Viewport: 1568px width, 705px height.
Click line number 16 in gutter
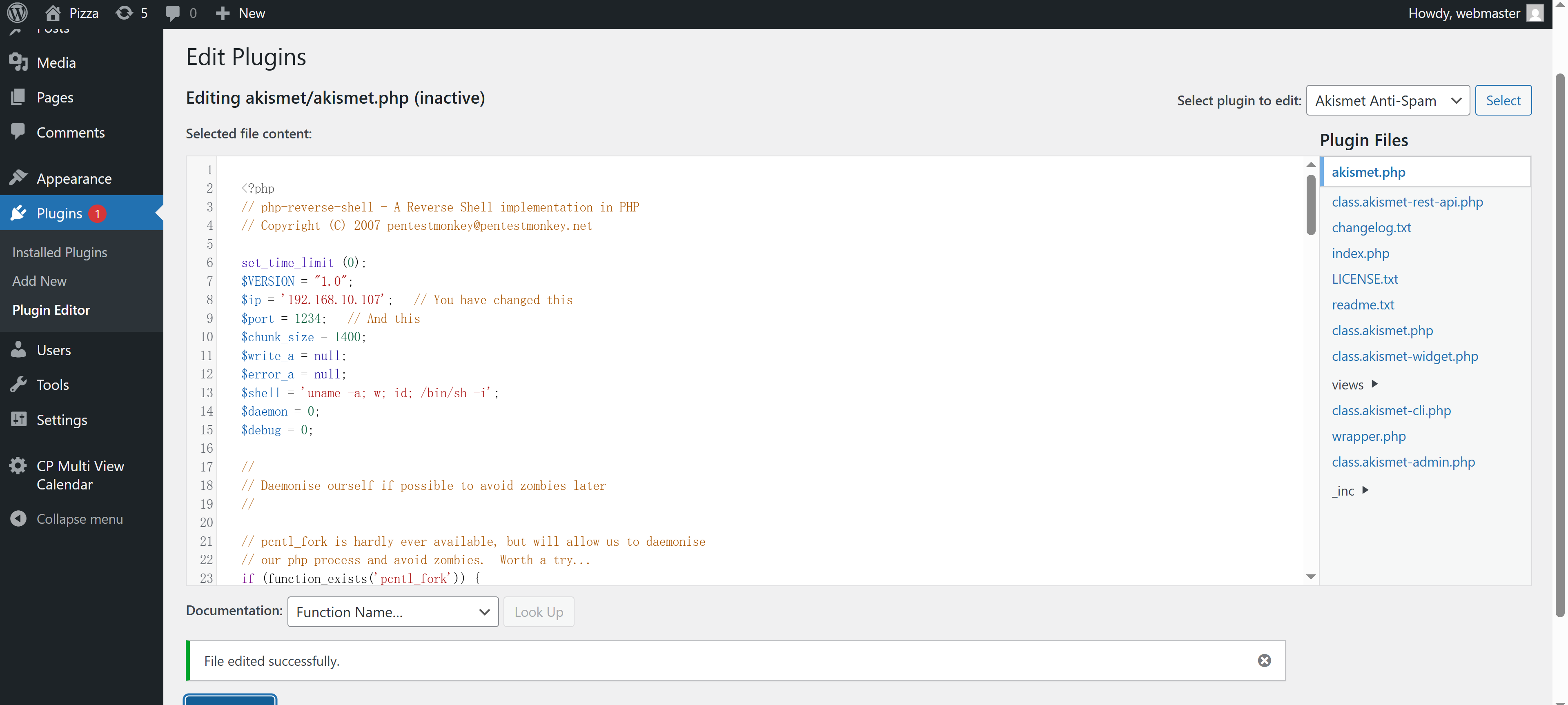point(206,448)
